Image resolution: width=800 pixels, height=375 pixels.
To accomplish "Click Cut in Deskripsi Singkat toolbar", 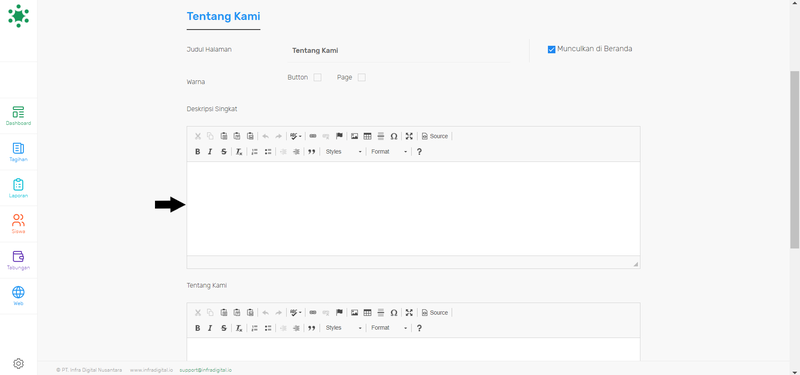I will tap(198, 136).
